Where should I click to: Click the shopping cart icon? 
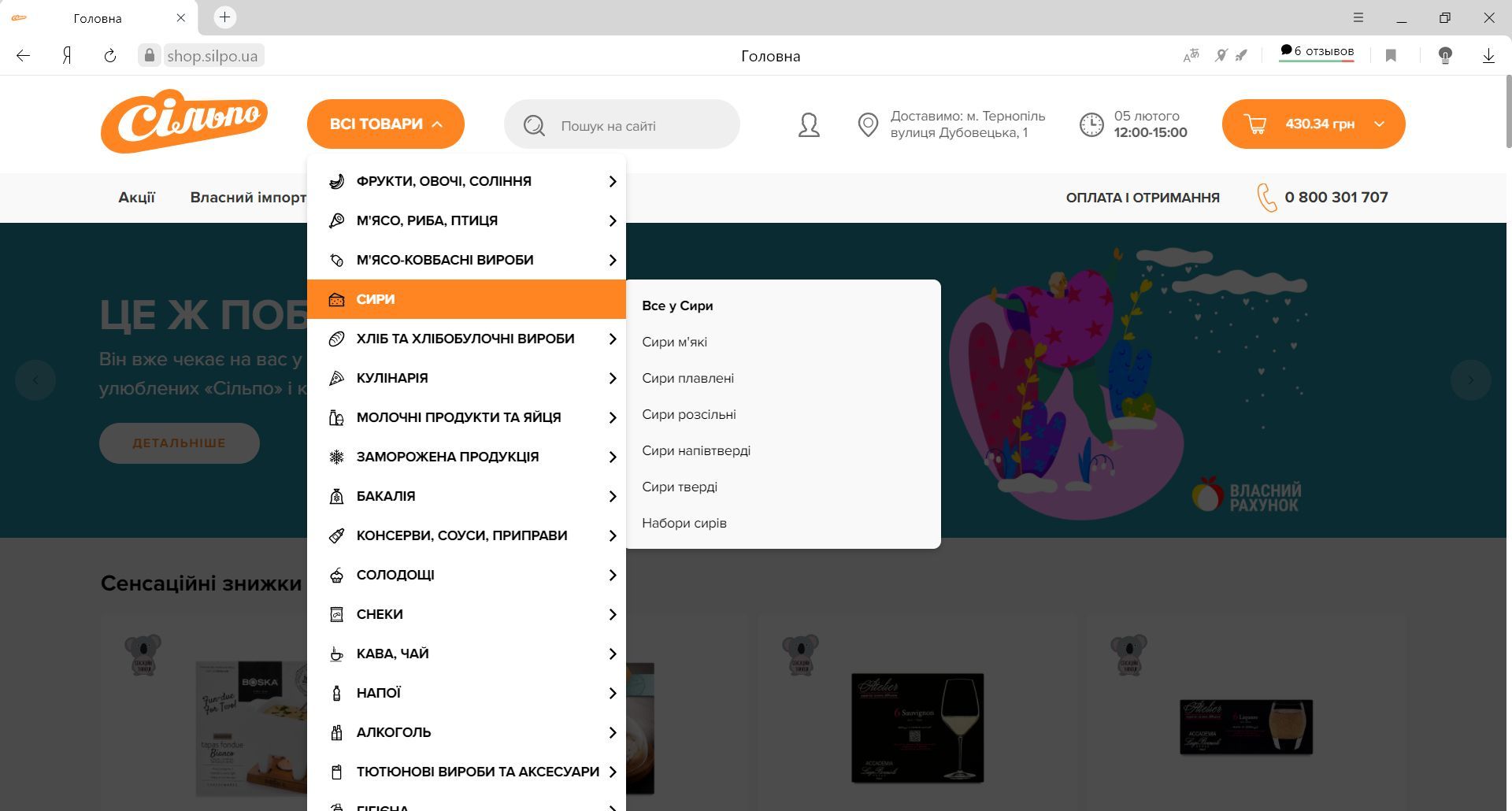pos(1255,124)
